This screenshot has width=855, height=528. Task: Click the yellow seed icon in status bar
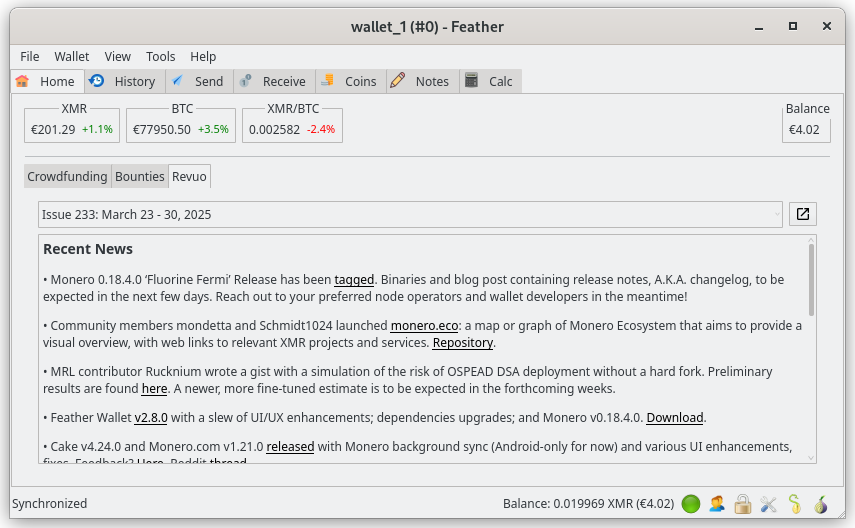click(794, 503)
